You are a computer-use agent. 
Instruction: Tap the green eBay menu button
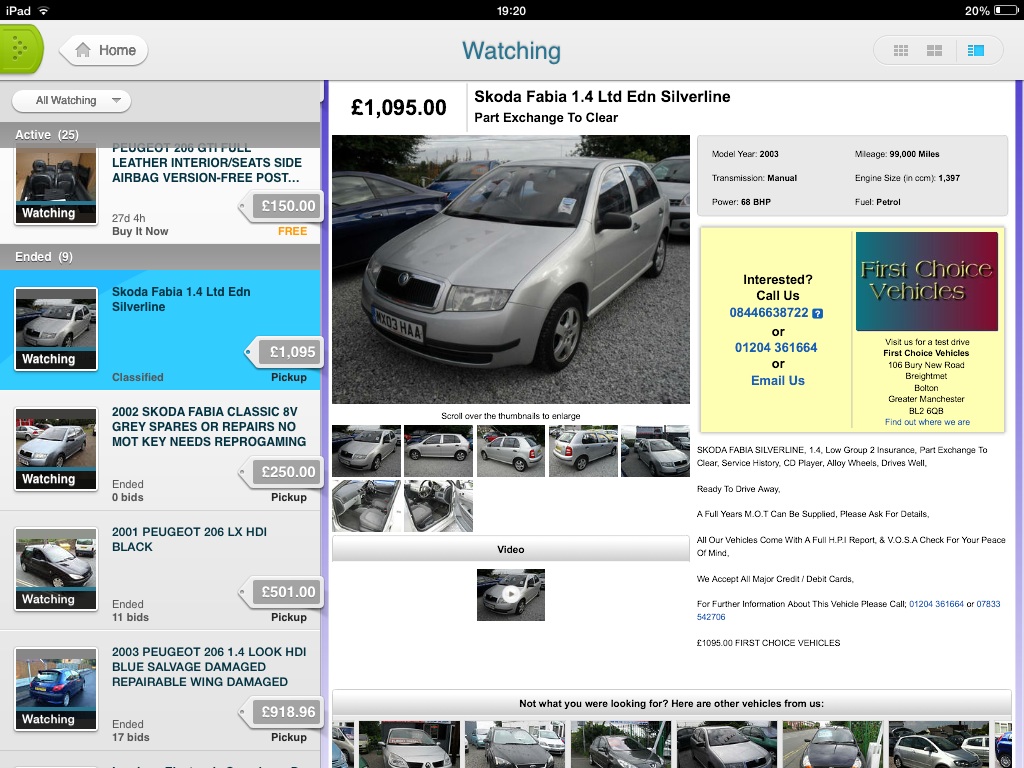point(20,49)
